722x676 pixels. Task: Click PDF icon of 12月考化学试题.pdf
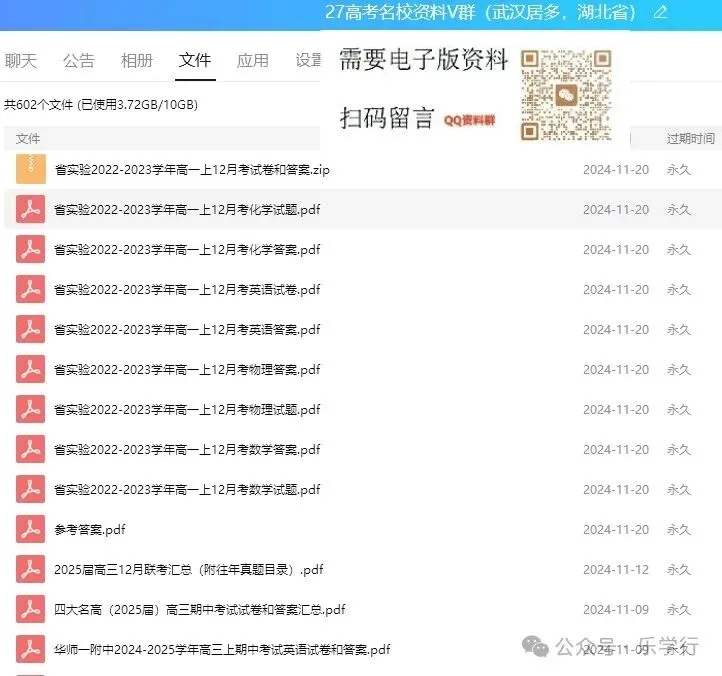tap(30, 209)
